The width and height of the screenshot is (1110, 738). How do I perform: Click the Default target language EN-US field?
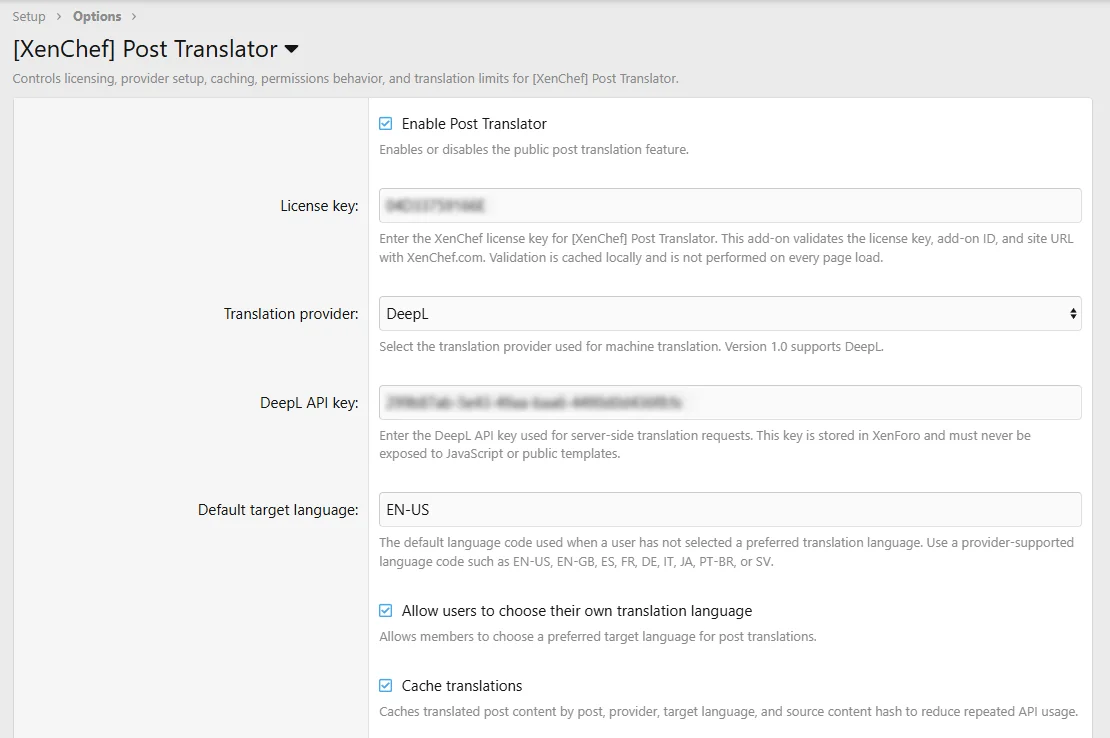pos(730,509)
